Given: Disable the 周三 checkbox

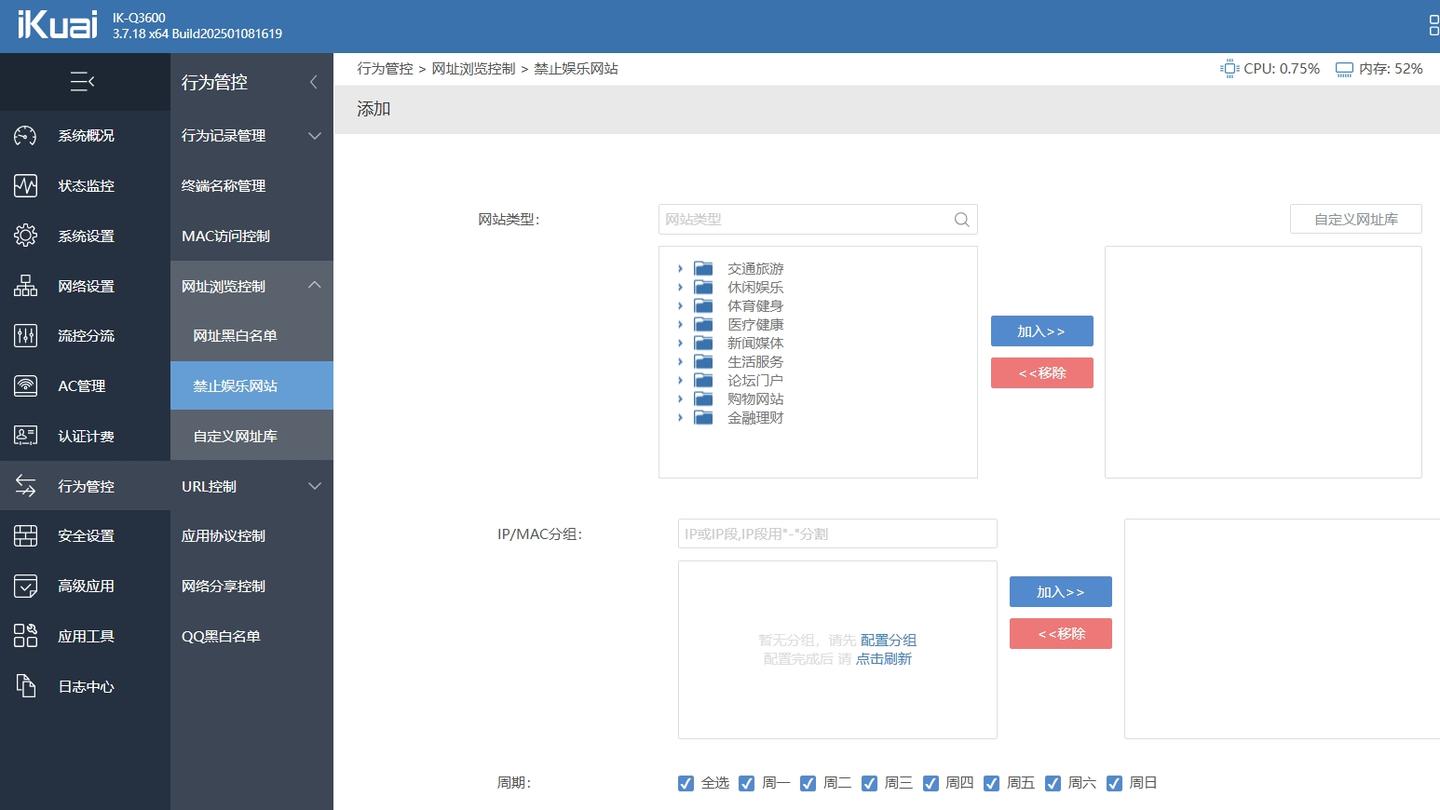Looking at the screenshot, I should coord(869,783).
